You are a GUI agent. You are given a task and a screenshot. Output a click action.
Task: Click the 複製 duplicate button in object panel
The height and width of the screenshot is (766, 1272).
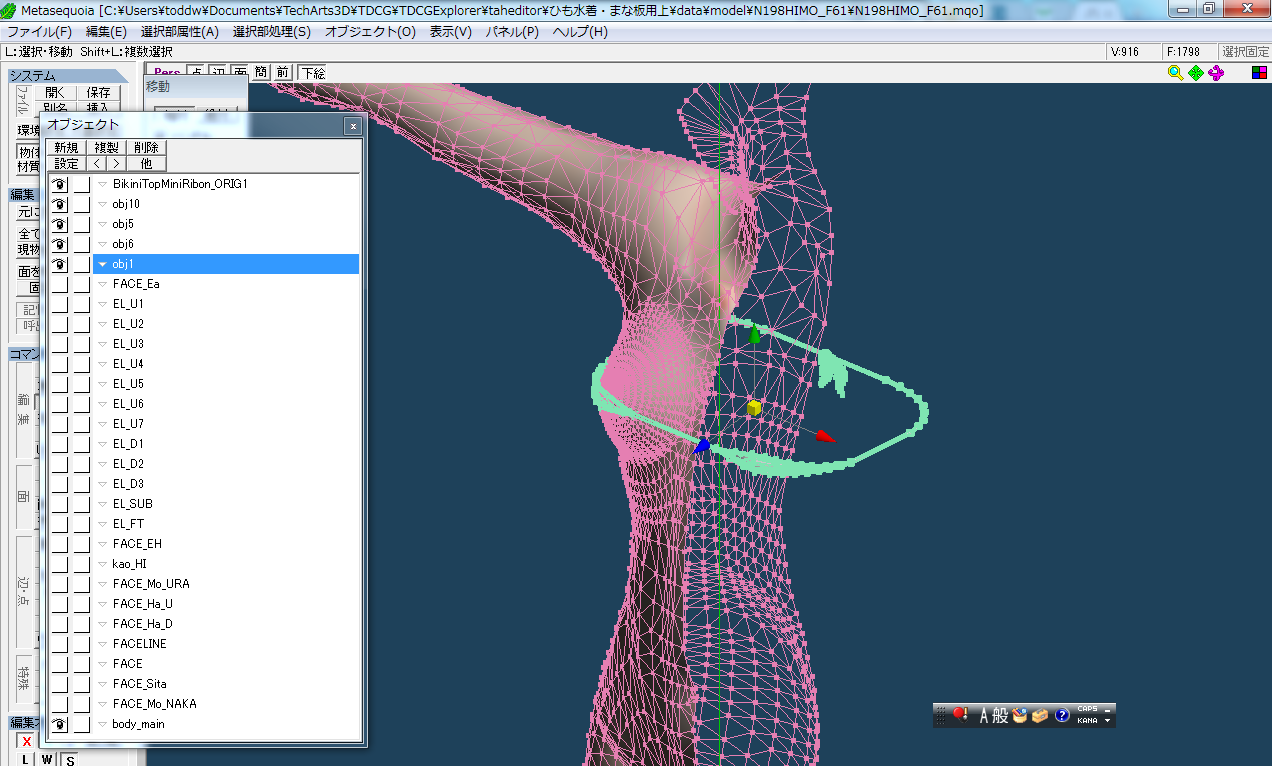pyautogui.click(x=106, y=147)
